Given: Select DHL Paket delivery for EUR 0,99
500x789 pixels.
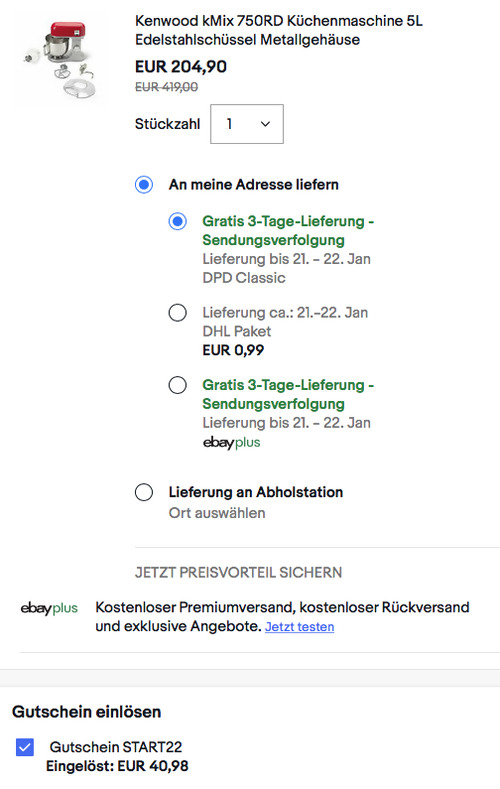Looking at the screenshot, I should point(178,312).
